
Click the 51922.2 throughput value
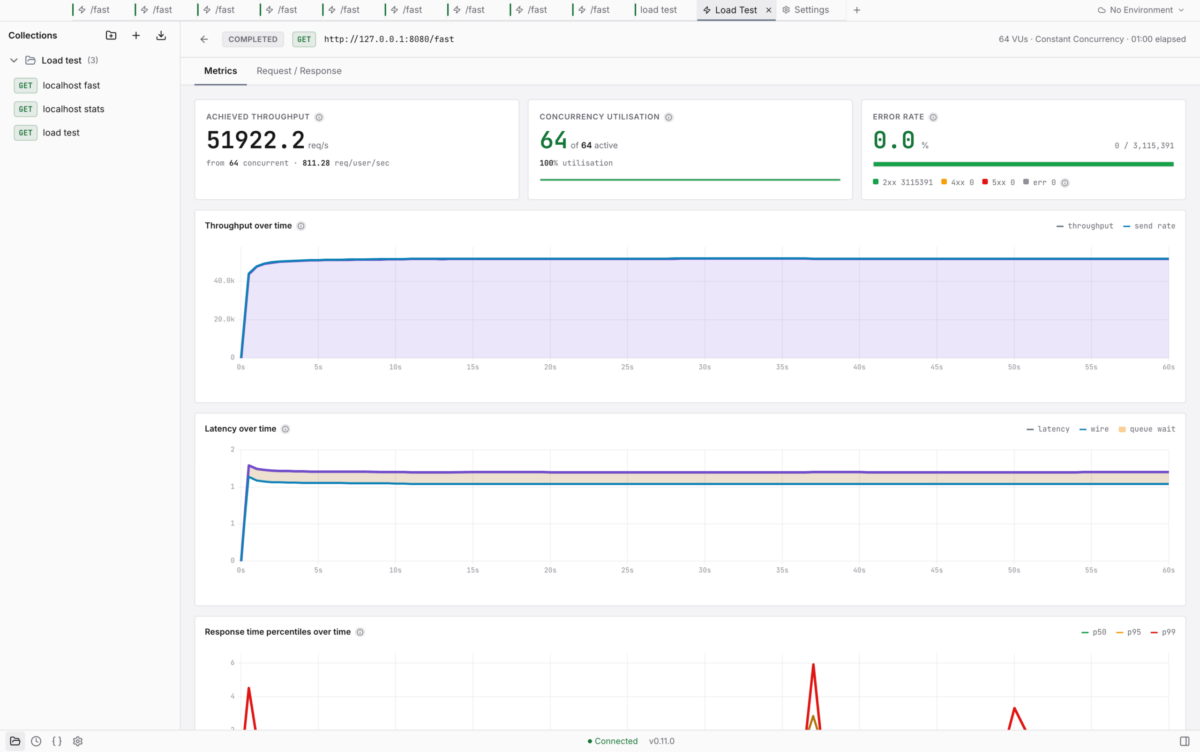pos(256,140)
